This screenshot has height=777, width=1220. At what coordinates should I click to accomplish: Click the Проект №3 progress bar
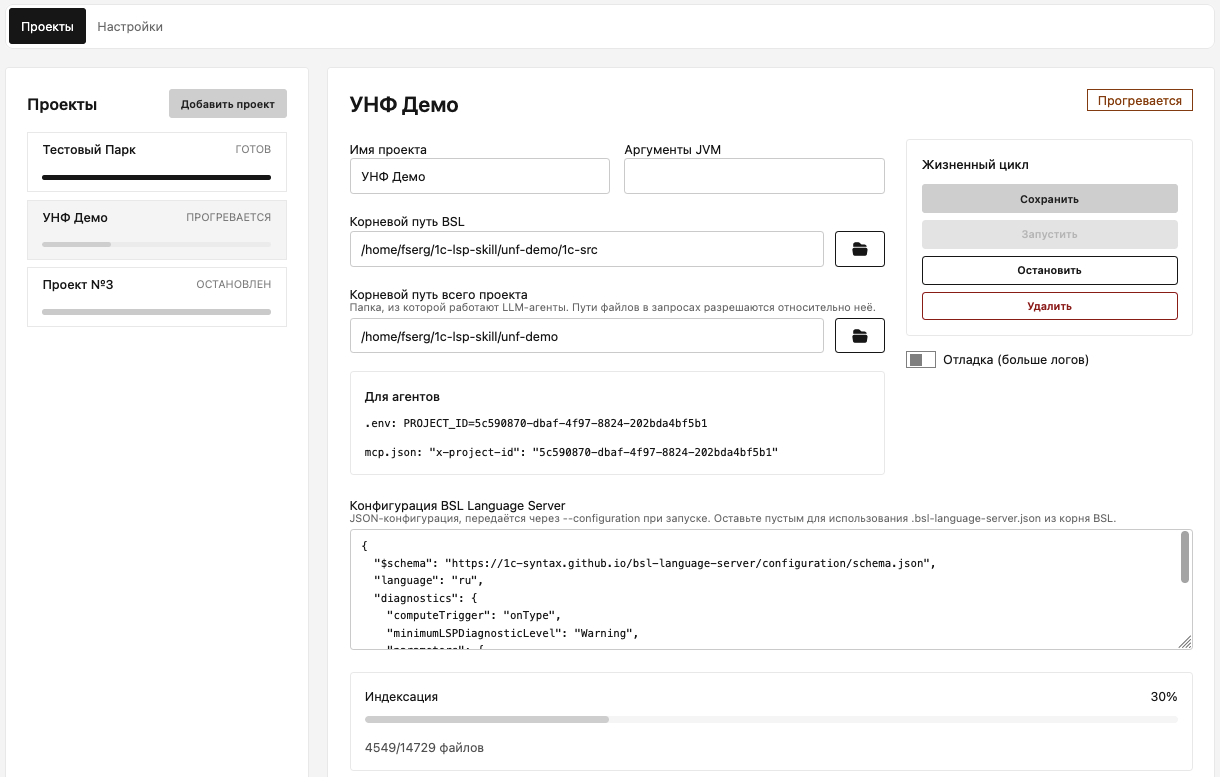coord(156,311)
